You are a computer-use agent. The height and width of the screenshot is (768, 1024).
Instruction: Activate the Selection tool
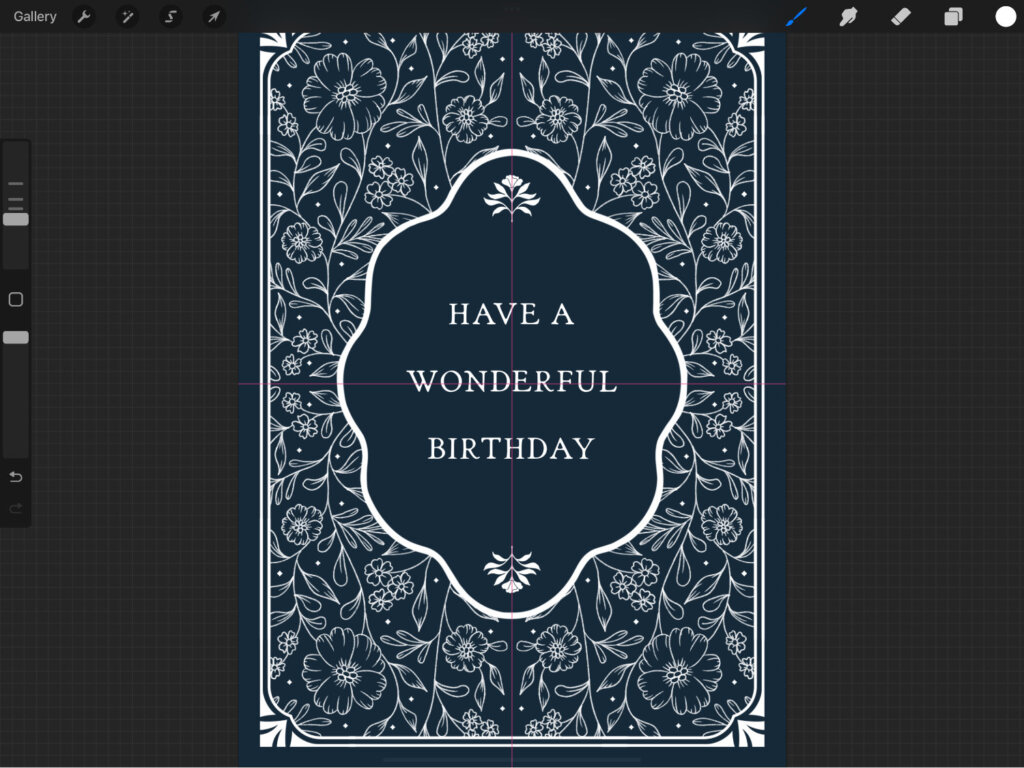point(170,17)
